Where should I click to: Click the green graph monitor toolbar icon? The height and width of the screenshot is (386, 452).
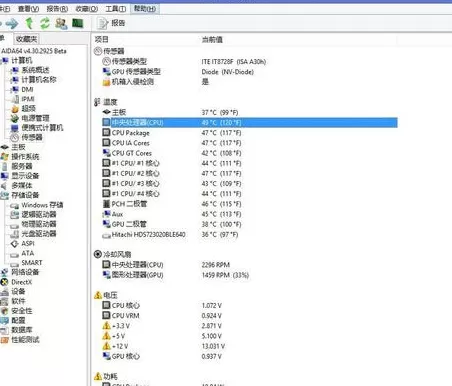pyautogui.click(x=78, y=23)
